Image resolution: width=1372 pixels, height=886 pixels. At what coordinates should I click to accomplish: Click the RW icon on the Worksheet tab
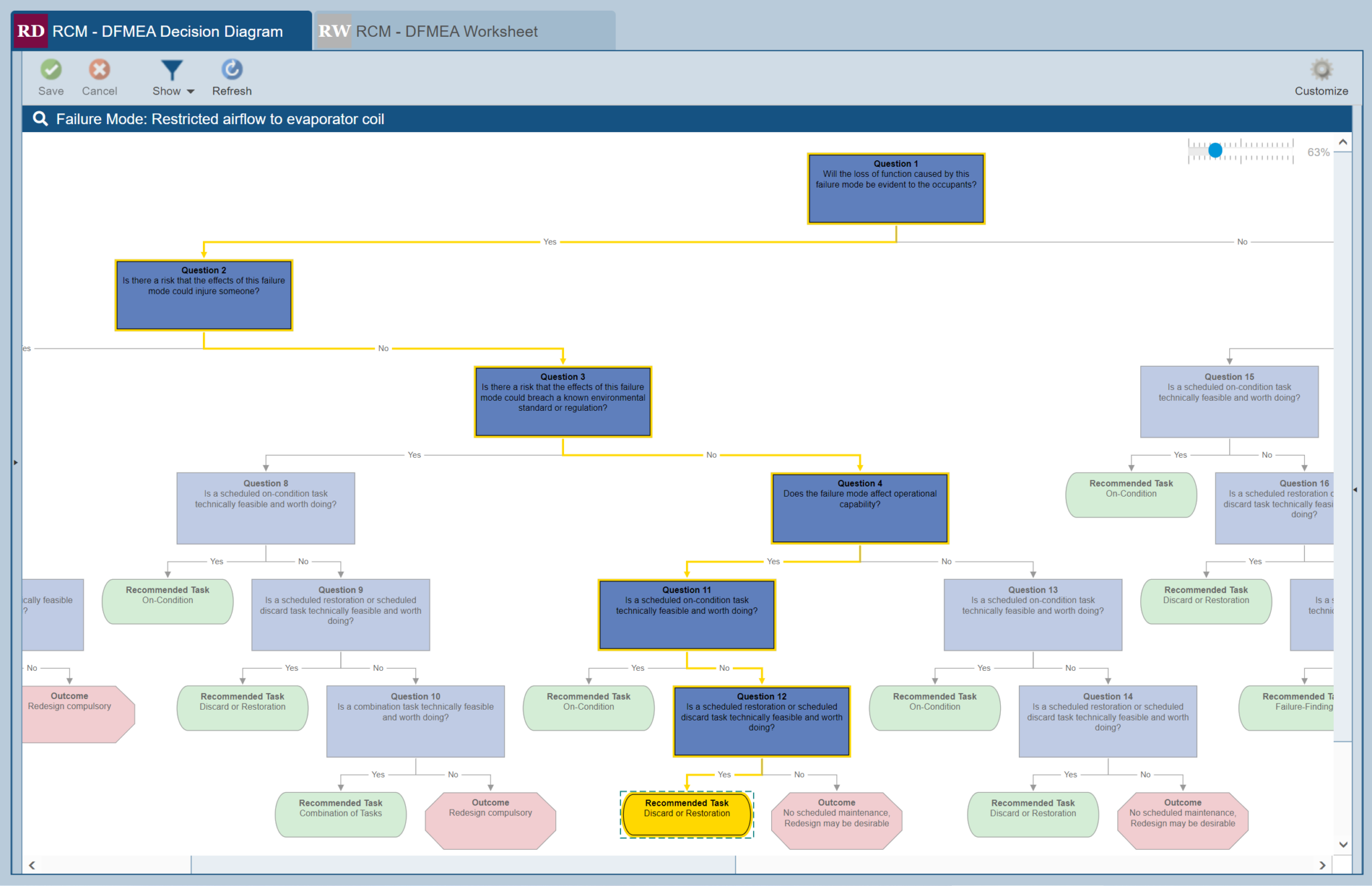pyautogui.click(x=334, y=30)
